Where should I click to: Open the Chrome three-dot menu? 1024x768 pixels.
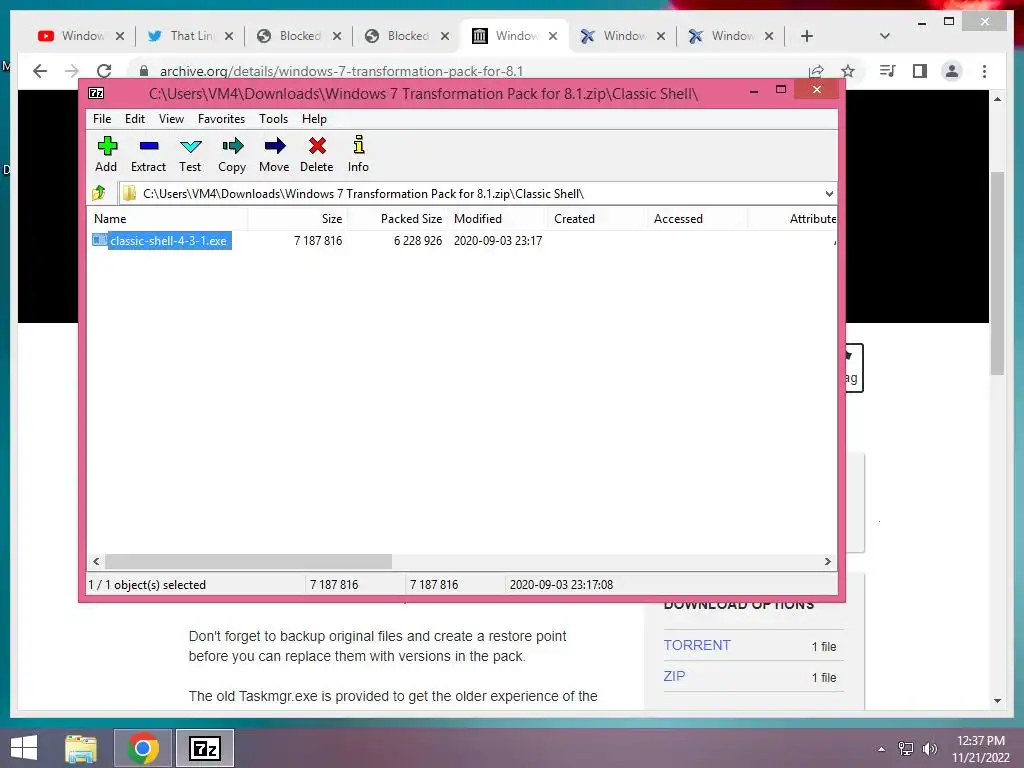[x=984, y=71]
